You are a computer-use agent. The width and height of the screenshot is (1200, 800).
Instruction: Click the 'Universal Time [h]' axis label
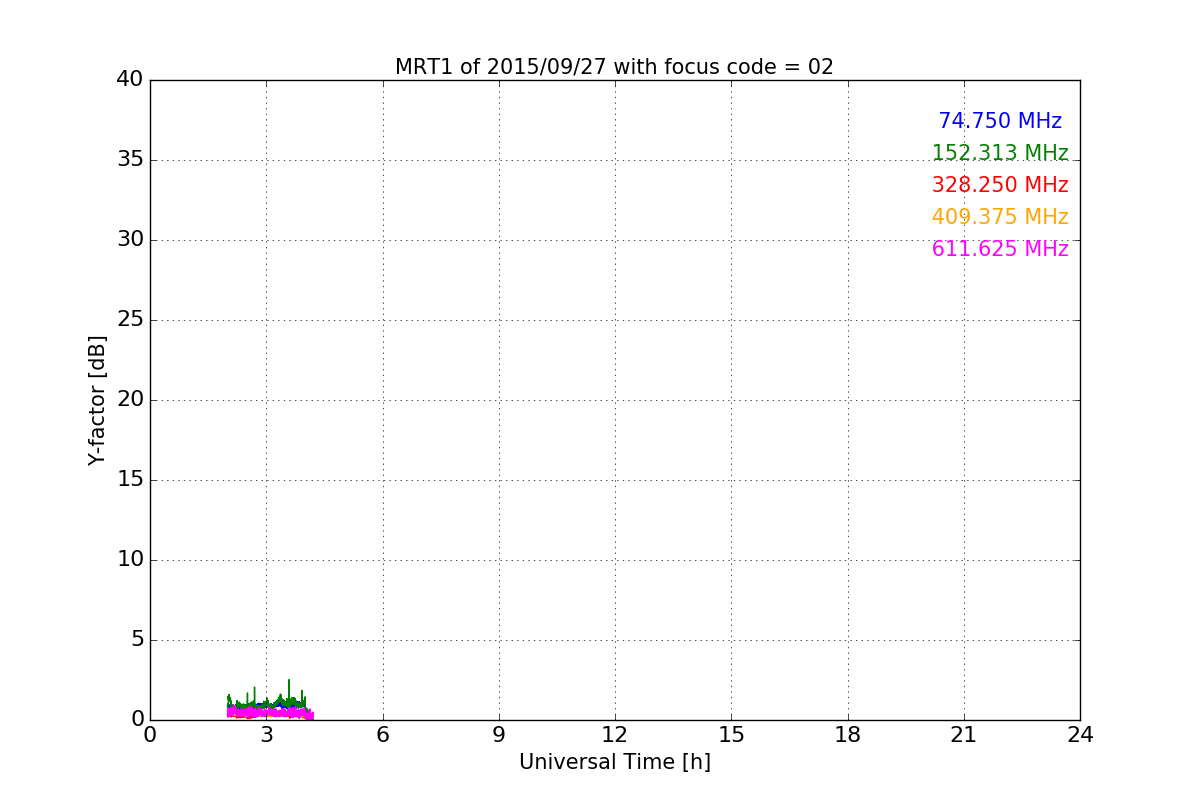click(615, 762)
